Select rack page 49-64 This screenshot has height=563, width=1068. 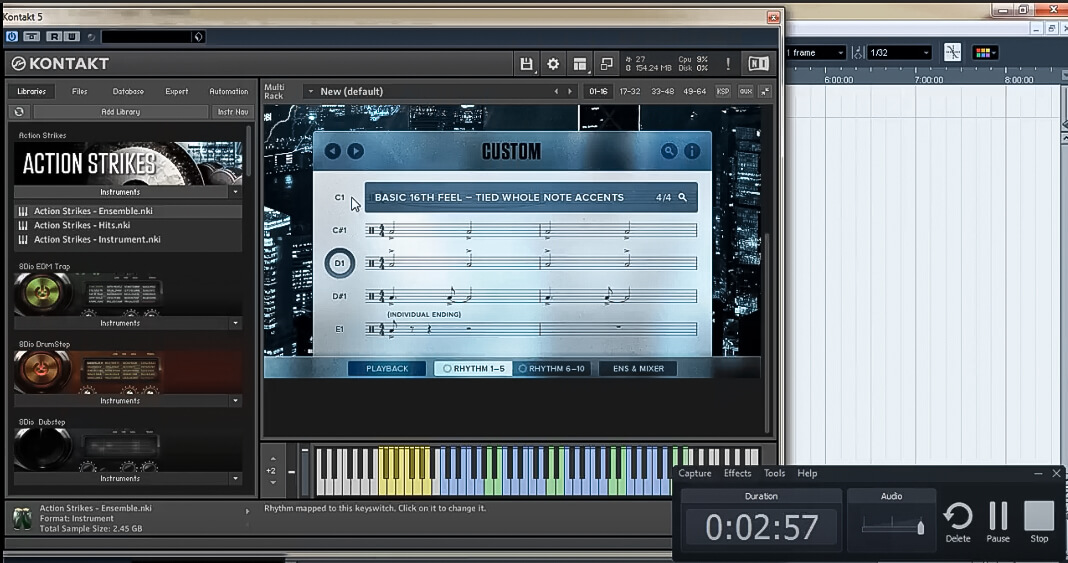(x=695, y=91)
